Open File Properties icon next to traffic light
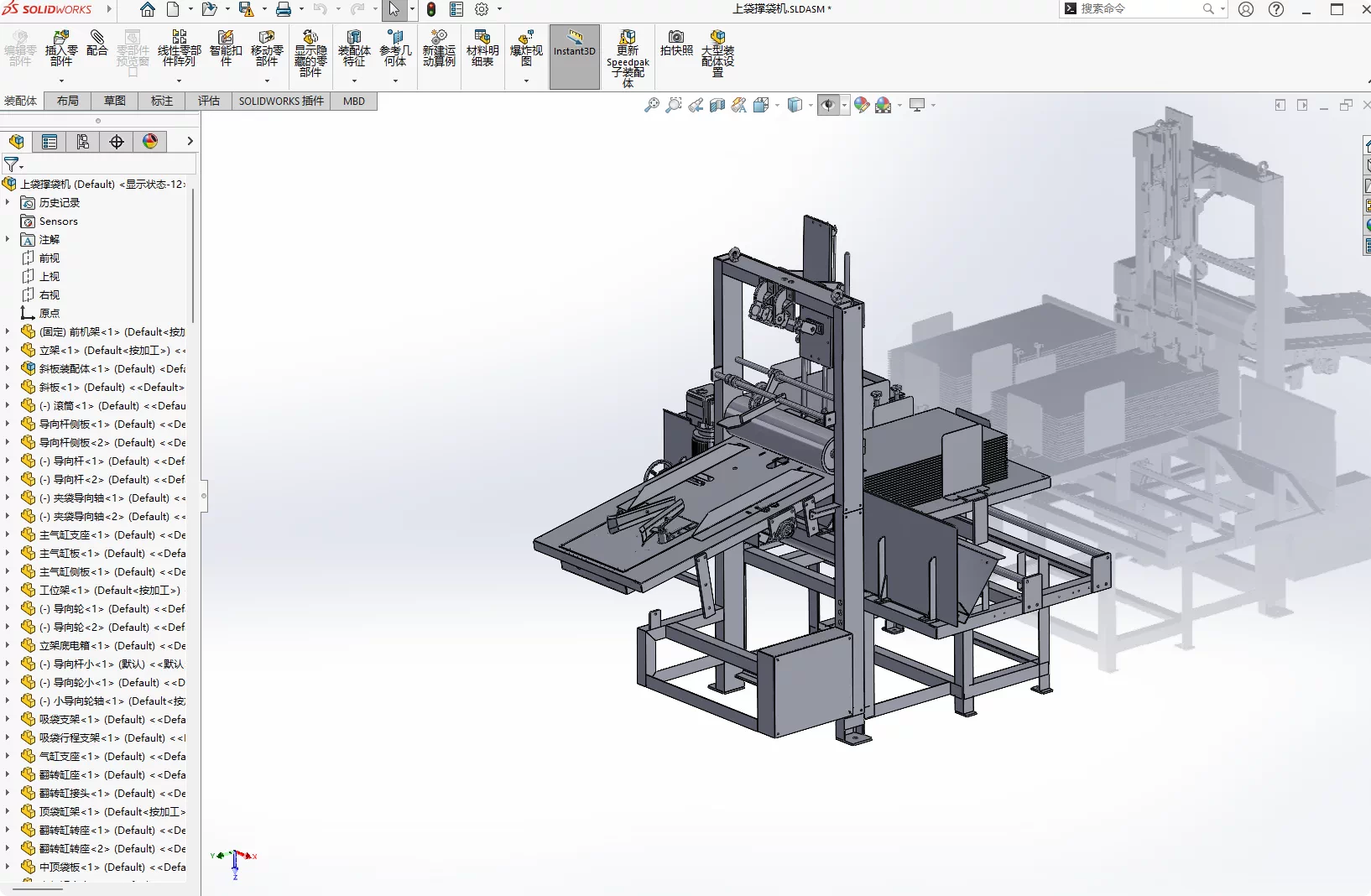This screenshot has height=896, width=1371. point(456,9)
